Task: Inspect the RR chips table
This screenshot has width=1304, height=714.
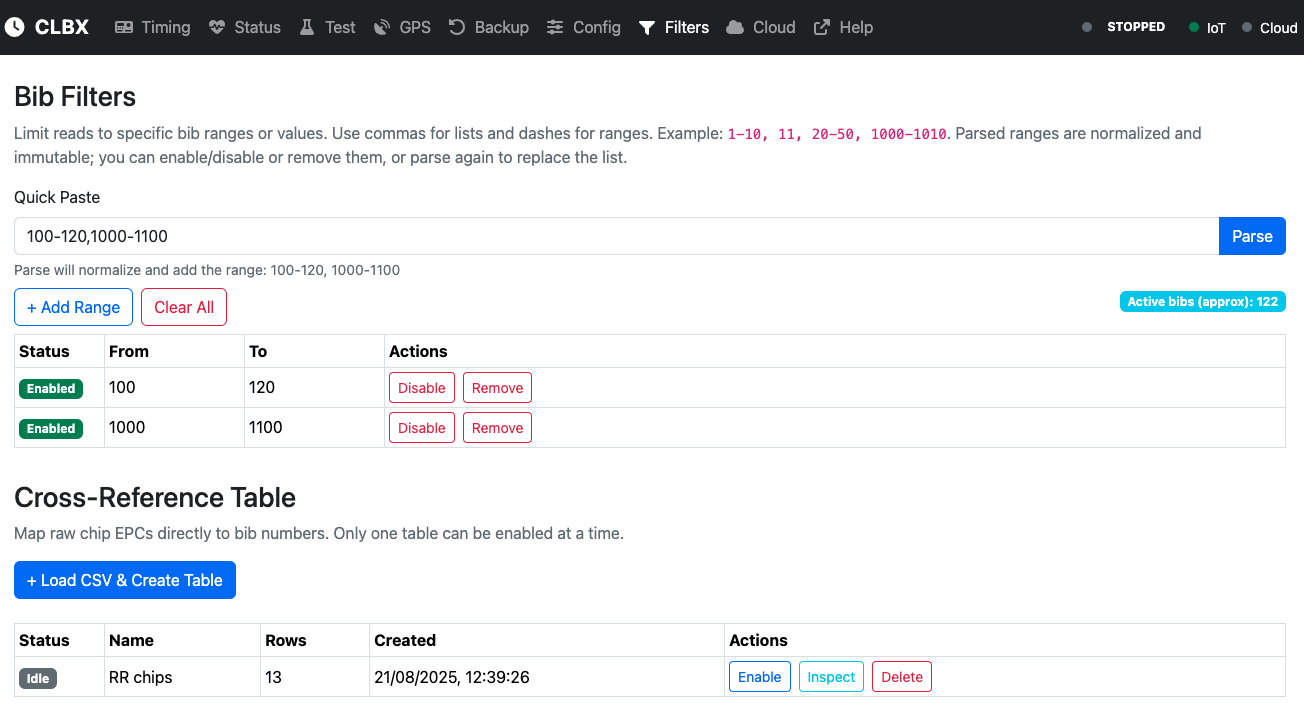Action: tap(831, 677)
